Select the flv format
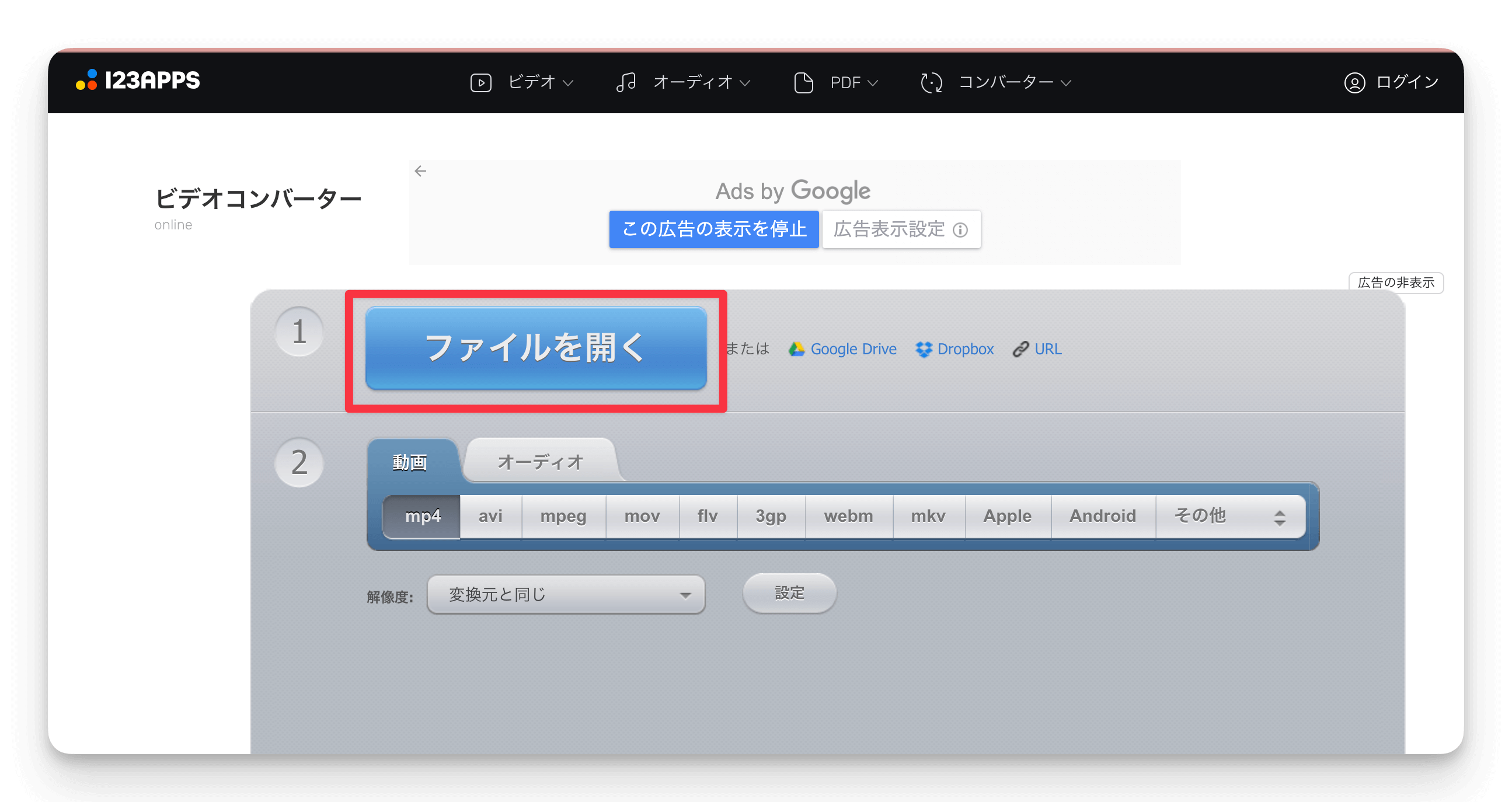This screenshot has width=1512, height=802. pyautogui.click(x=708, y=517)
